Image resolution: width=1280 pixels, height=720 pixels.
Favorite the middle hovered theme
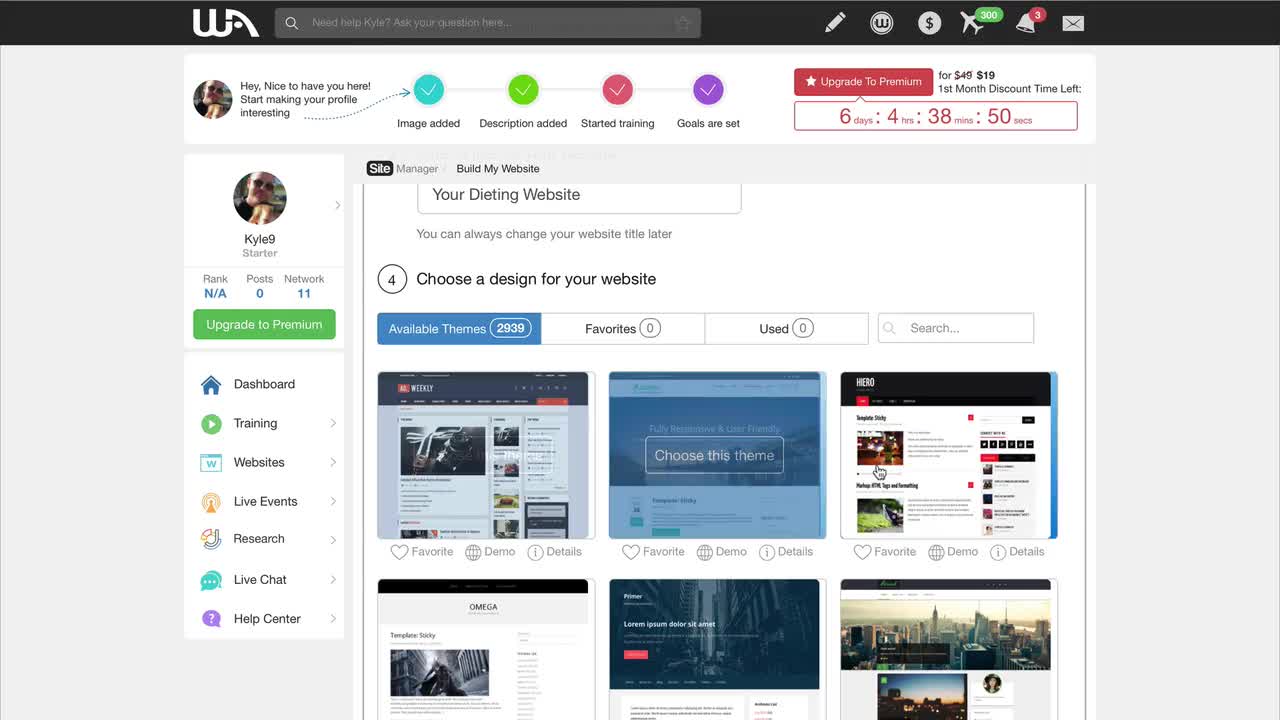point(653,552)
